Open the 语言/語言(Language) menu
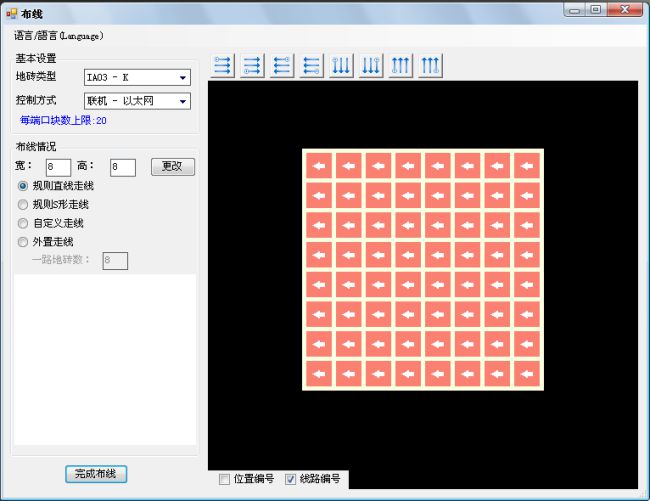 point(58,35)
